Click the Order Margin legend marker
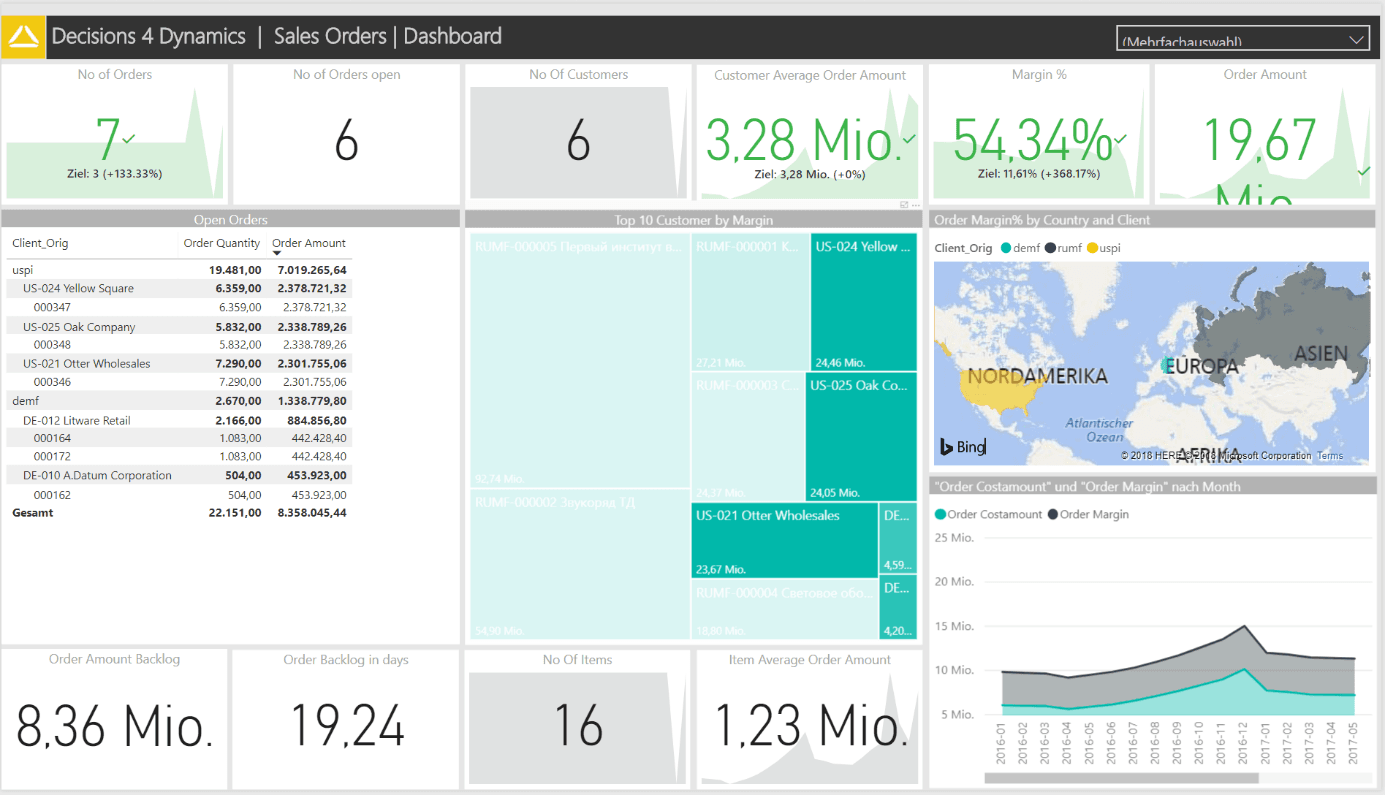Screen dimensions: 1385x795 click(1052, 514)
